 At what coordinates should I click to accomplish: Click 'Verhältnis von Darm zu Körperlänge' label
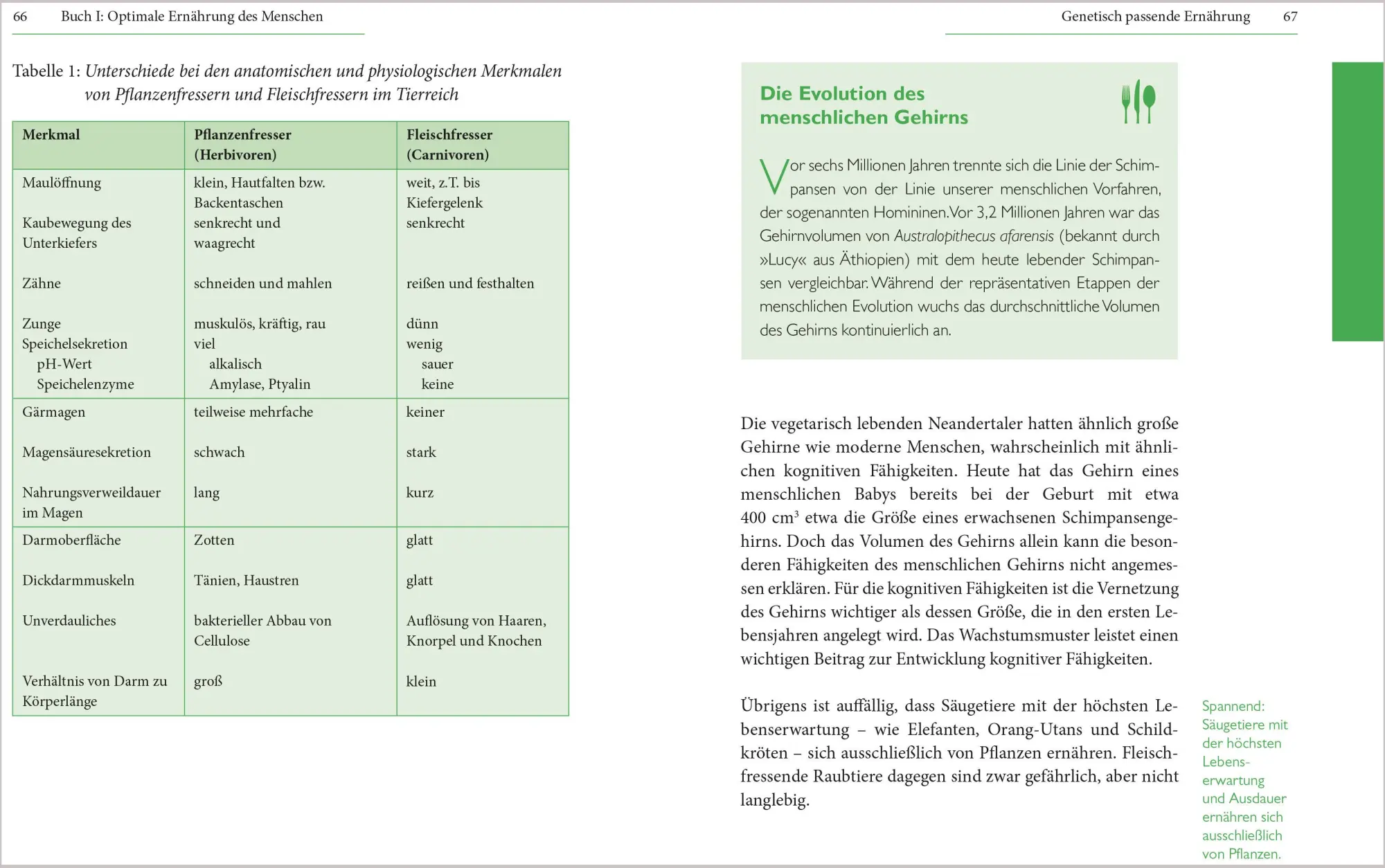(95, 691)
